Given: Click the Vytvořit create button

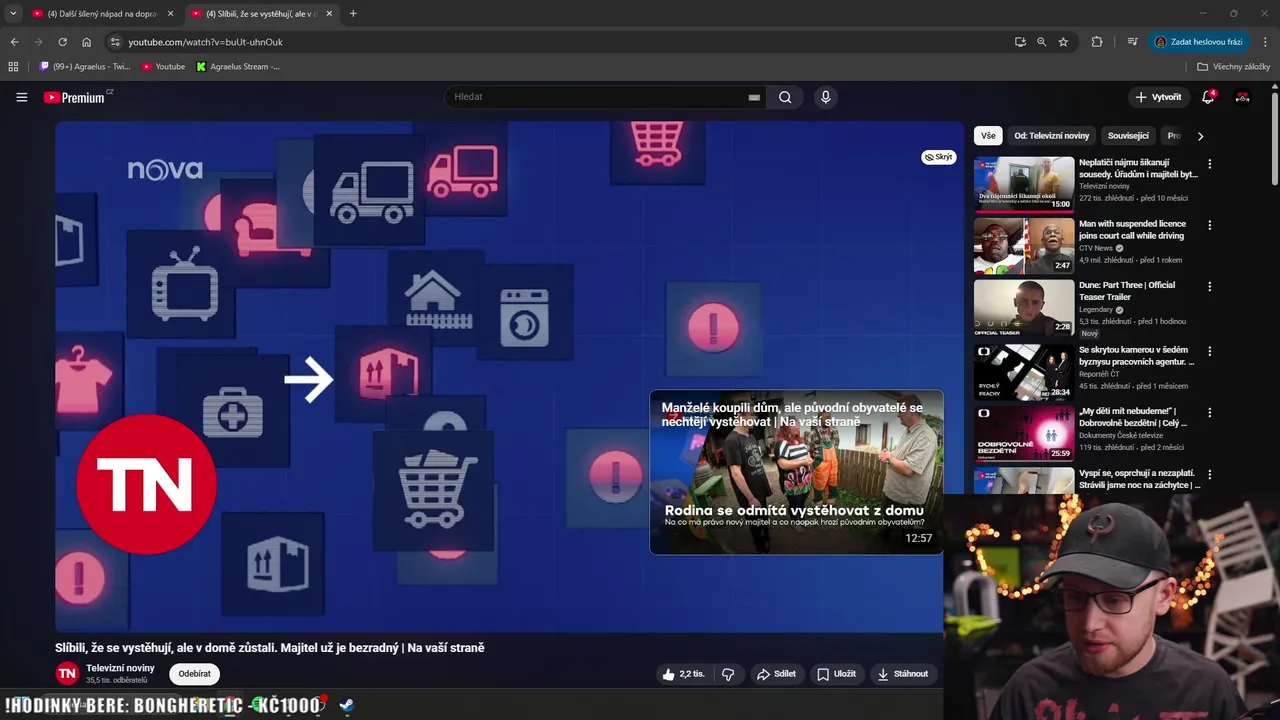Looking at the screenshot, I should (1158, 97).
